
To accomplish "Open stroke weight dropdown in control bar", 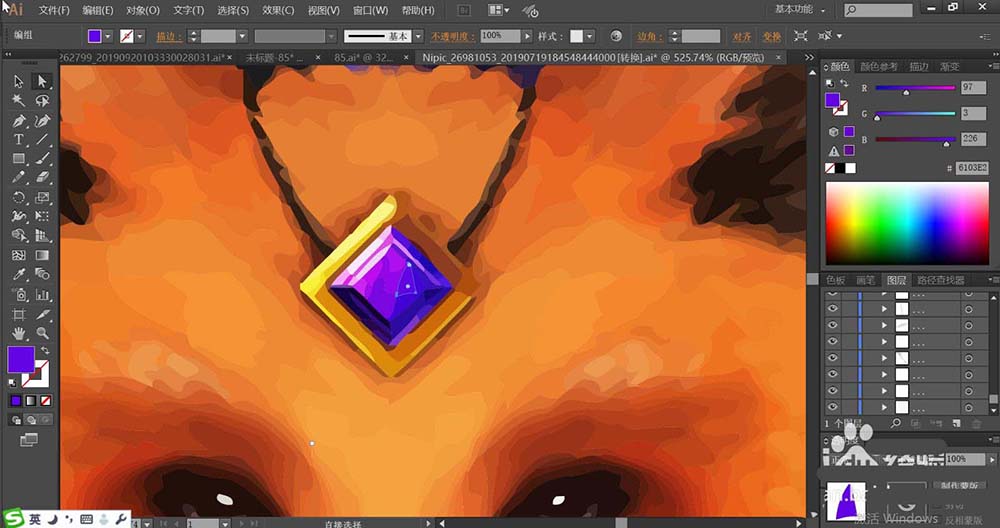I will pyautogui.click(x=242, y=36).
